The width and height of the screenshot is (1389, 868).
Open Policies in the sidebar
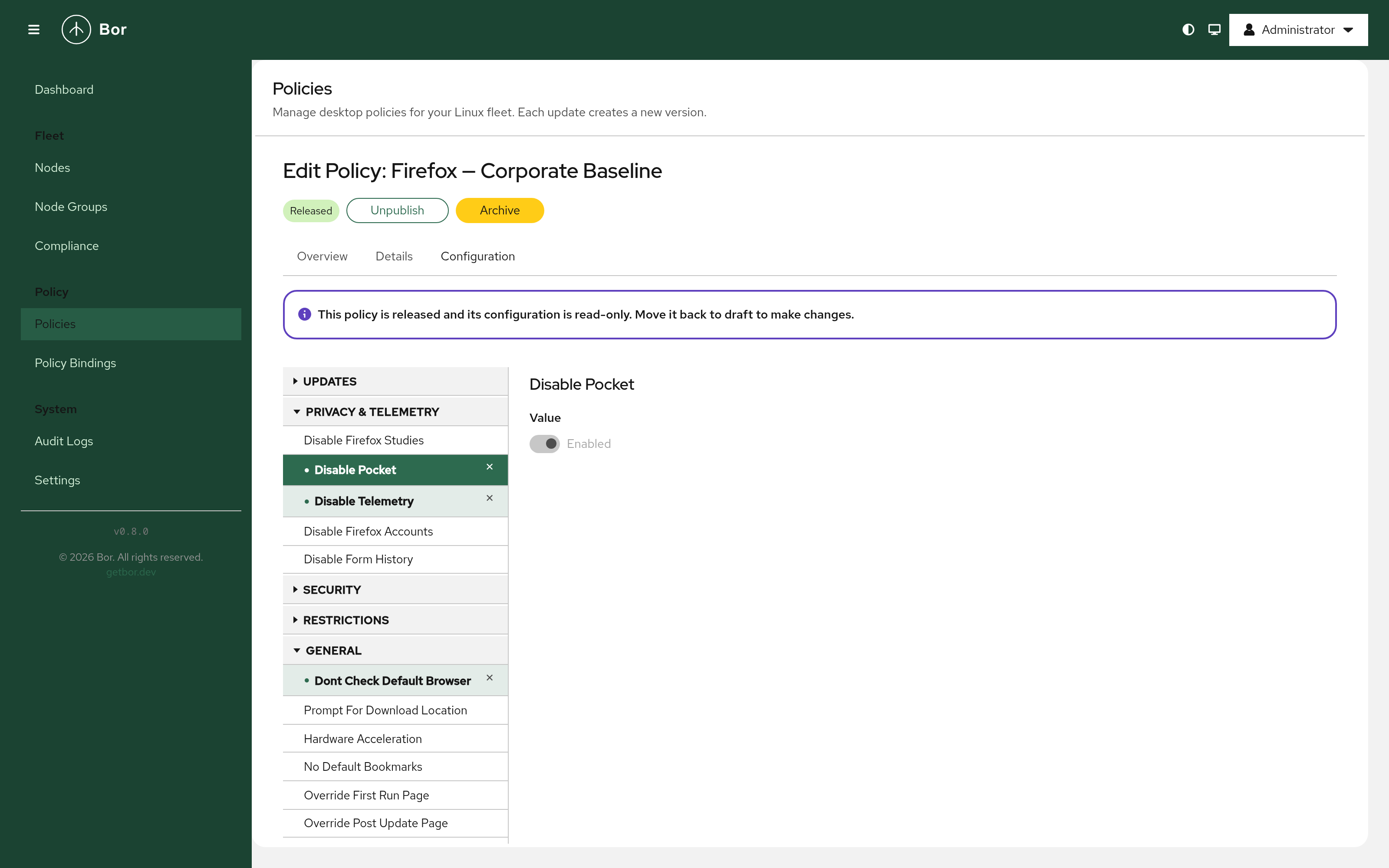tap(131, 324)
